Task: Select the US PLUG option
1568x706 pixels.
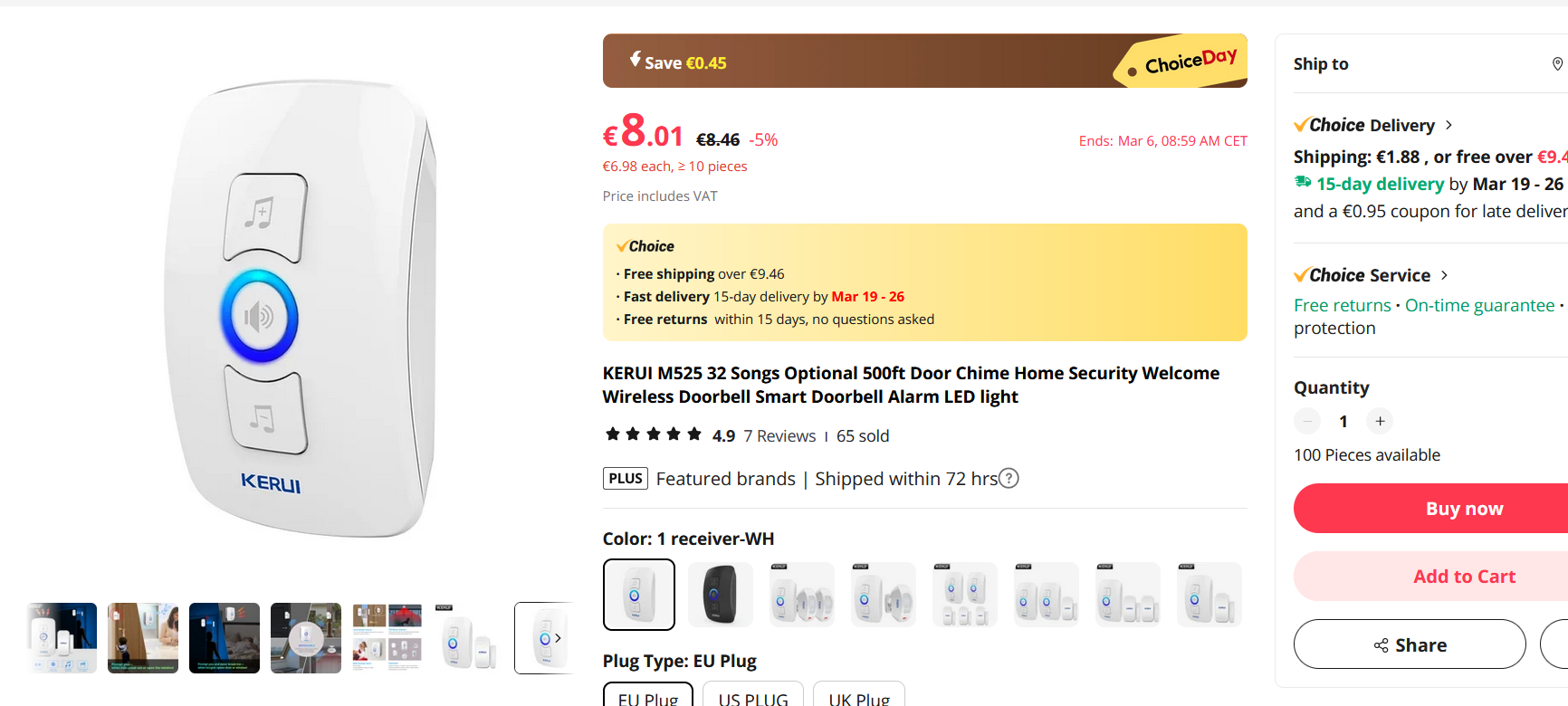Action: pyautogui.click(x=753, y=697)
